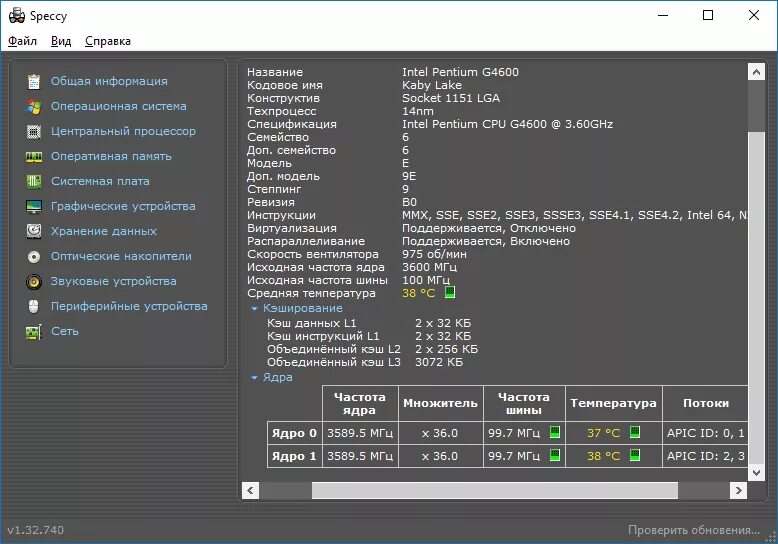The image size is (778, 544).
Task: Click the Intel Pentium G4600 name value
Action: 460,72
